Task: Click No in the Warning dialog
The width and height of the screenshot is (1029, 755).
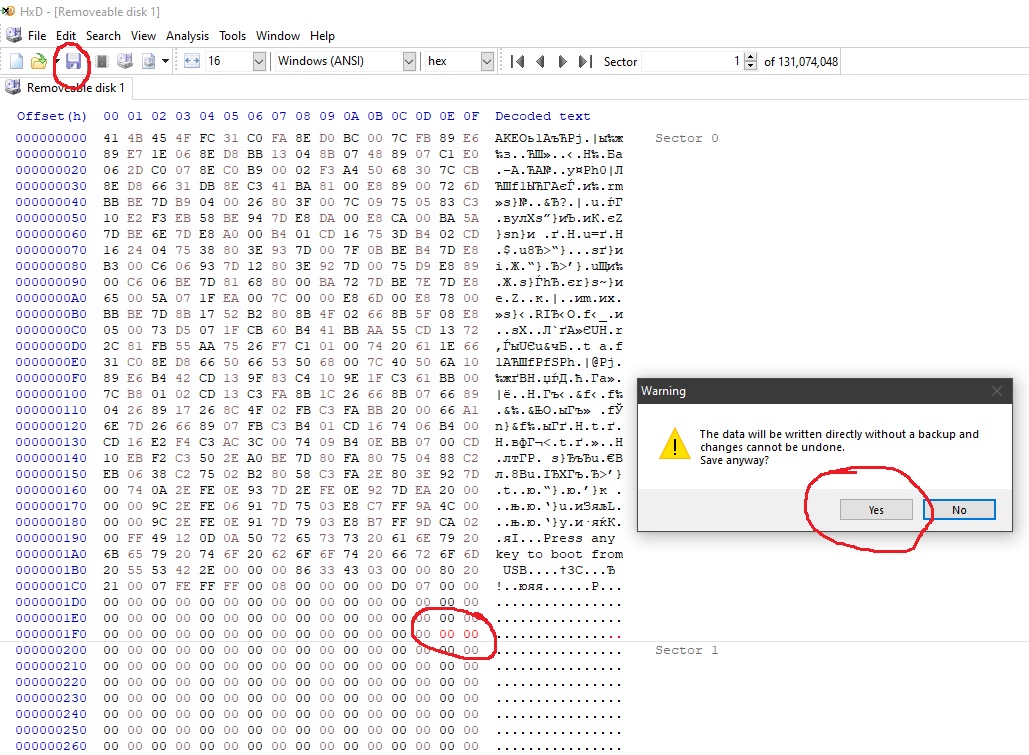Action: click(x=959, y=510)
